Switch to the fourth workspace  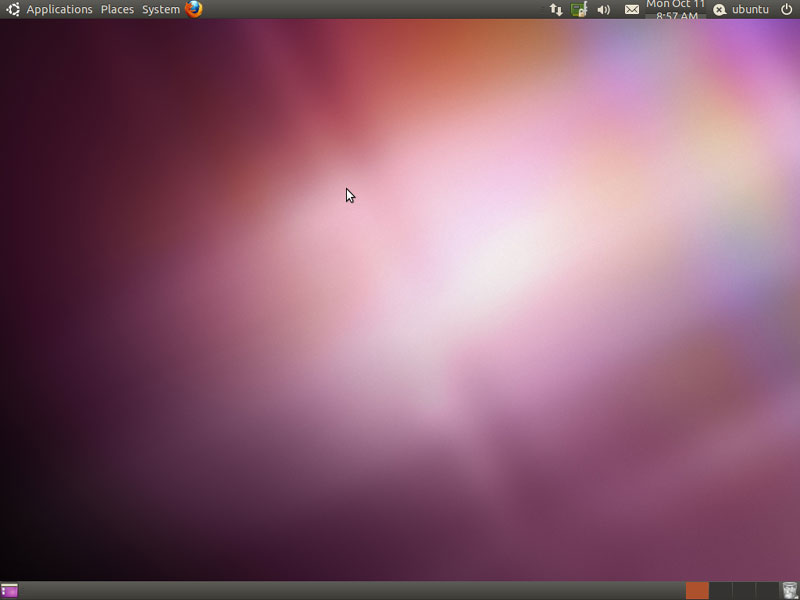(x=767, y=591)
